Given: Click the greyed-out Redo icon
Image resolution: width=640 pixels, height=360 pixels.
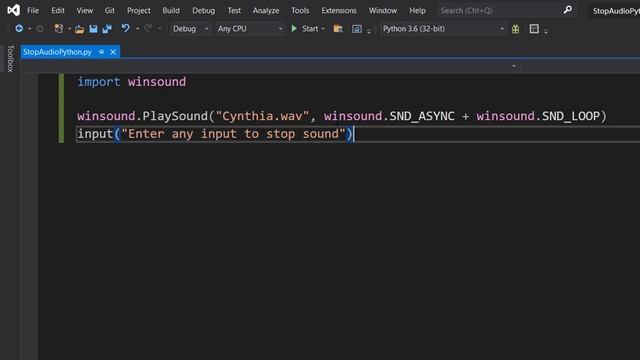Looking at the screenshot, I should coord(148,28).
